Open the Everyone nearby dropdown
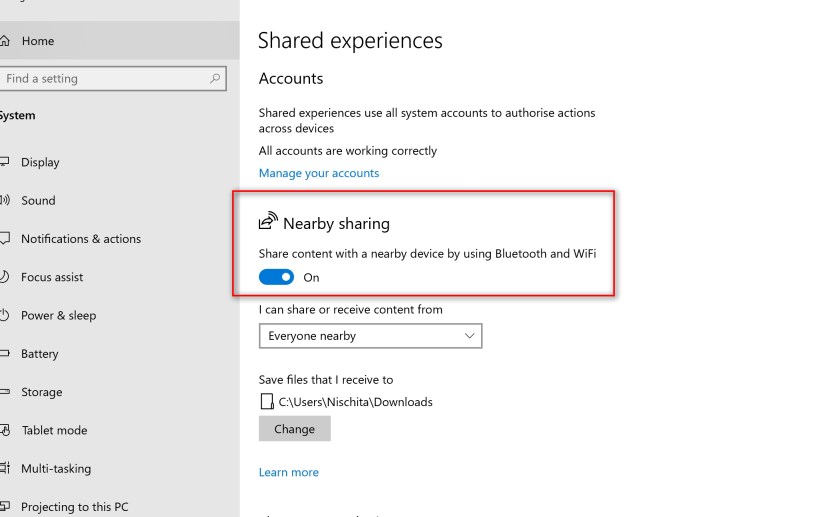The height and width of the screenshot is (517, 831). point(370,336)
